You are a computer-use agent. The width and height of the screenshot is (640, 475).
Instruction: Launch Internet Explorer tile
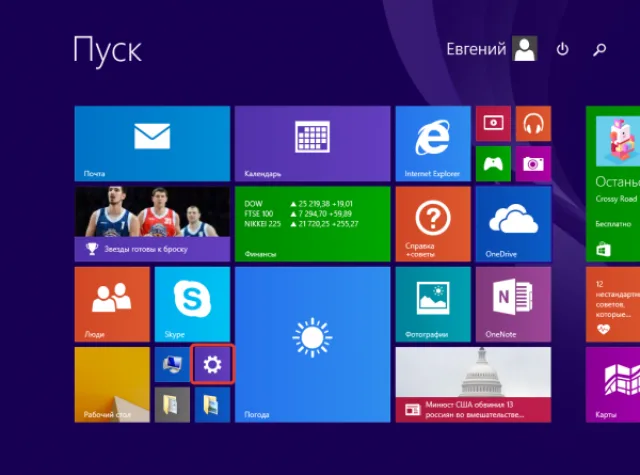click(x=433, y=143)
